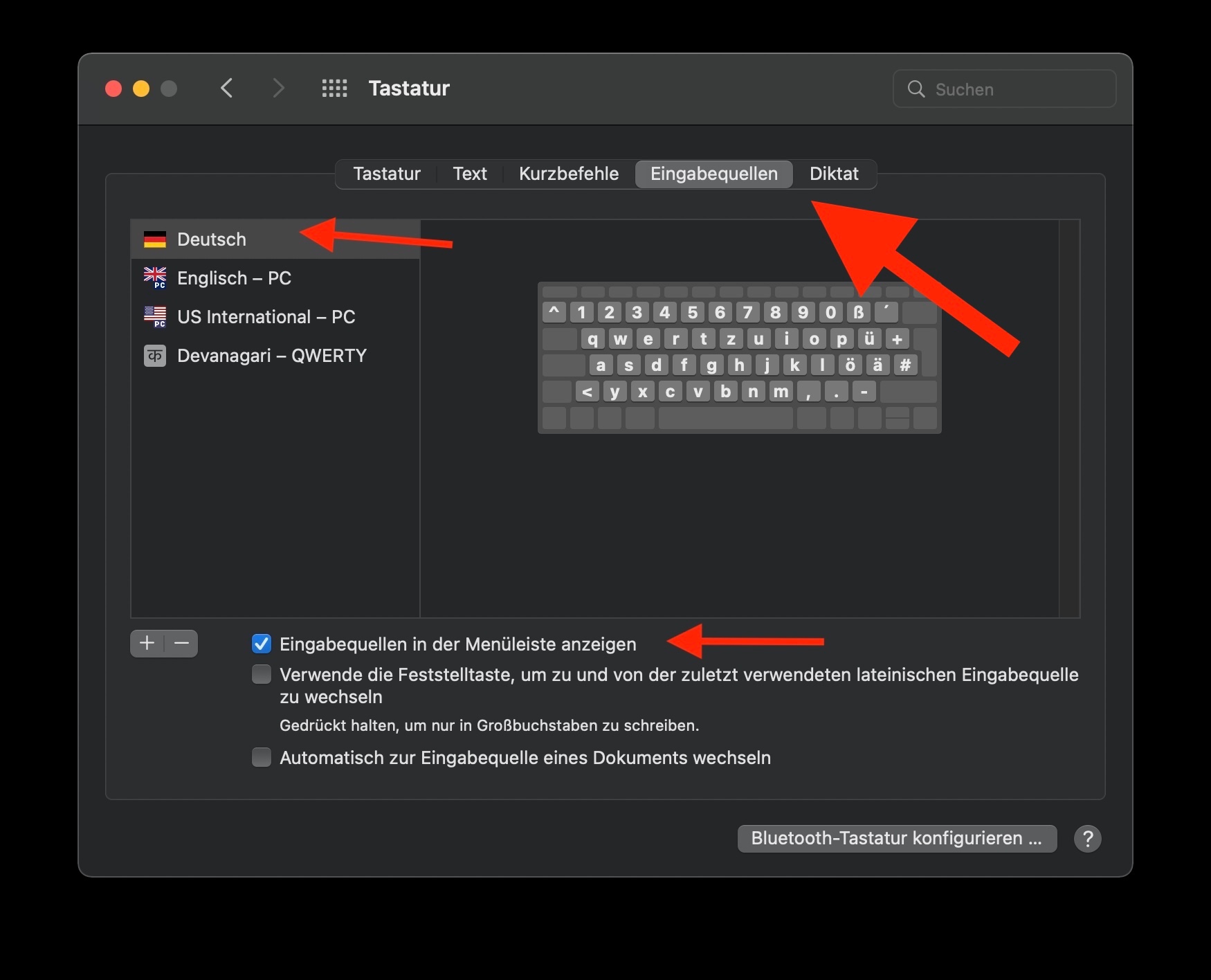Click the forward navigation chevron
This screenshot has height=980, width=1211.
pyautogui.click(x=278, y=89)
